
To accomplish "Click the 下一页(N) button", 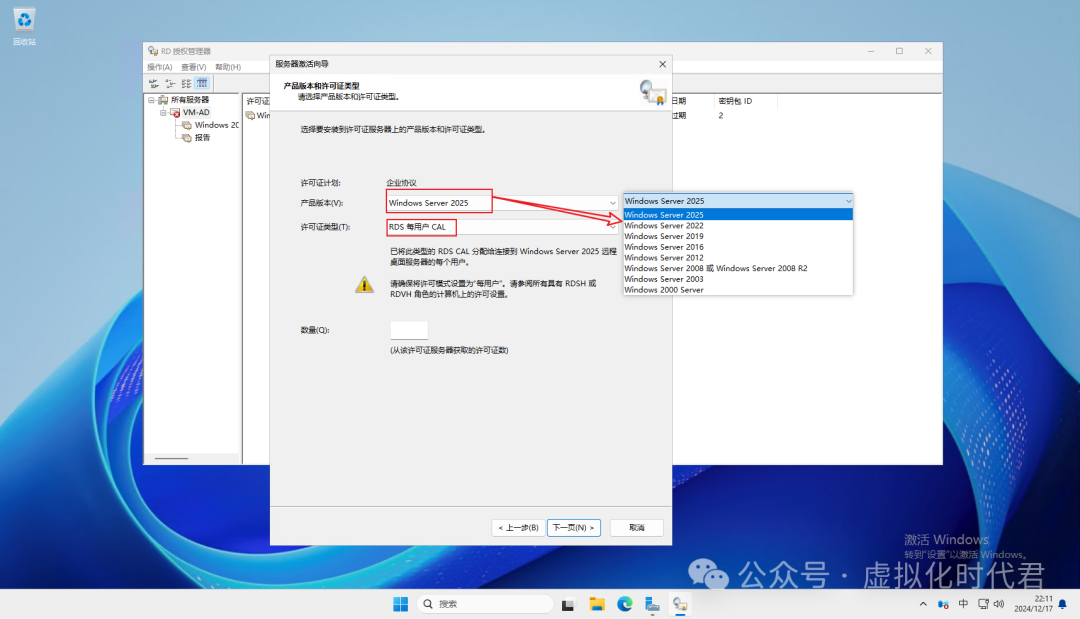I will pos(573,527).
